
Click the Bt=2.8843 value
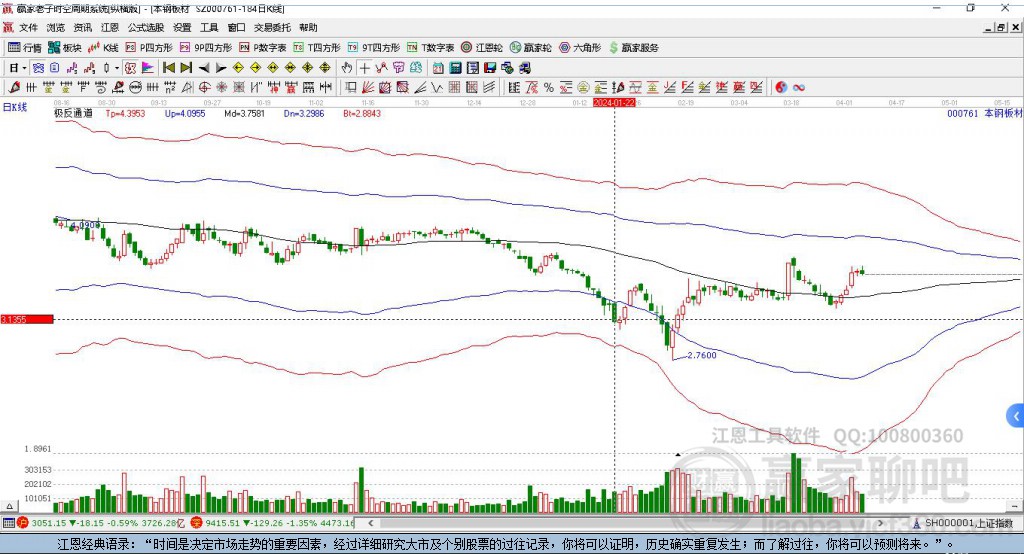[362, 113]
